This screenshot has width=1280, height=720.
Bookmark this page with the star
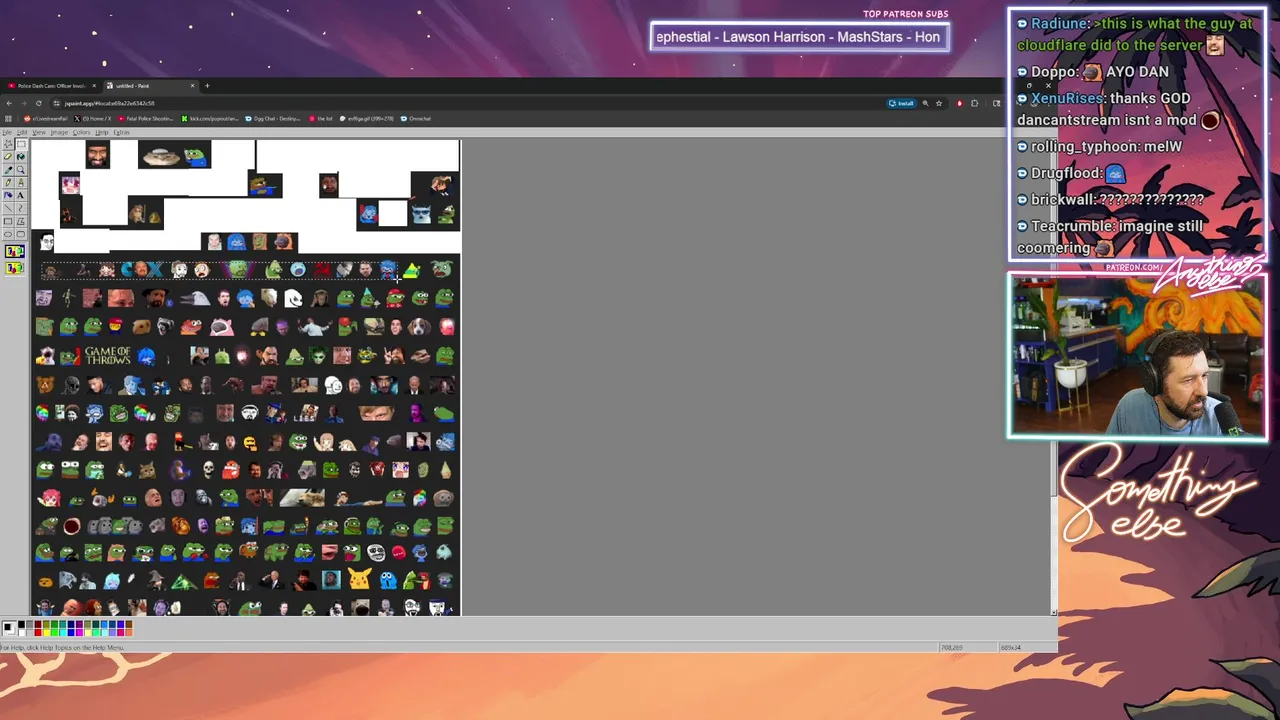click(x=939, y=103)
